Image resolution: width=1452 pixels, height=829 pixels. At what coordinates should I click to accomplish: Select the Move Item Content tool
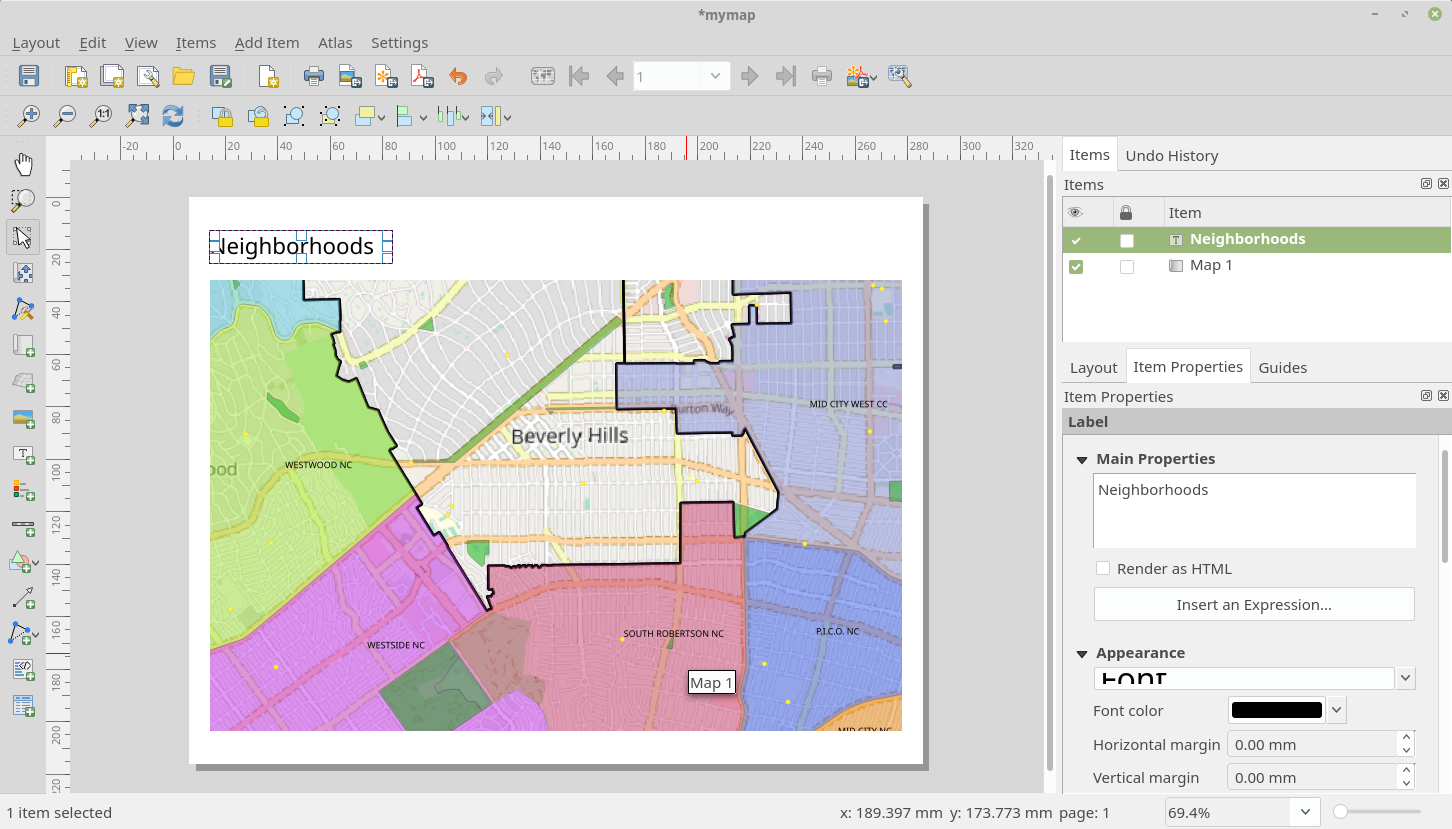point(23,273)
